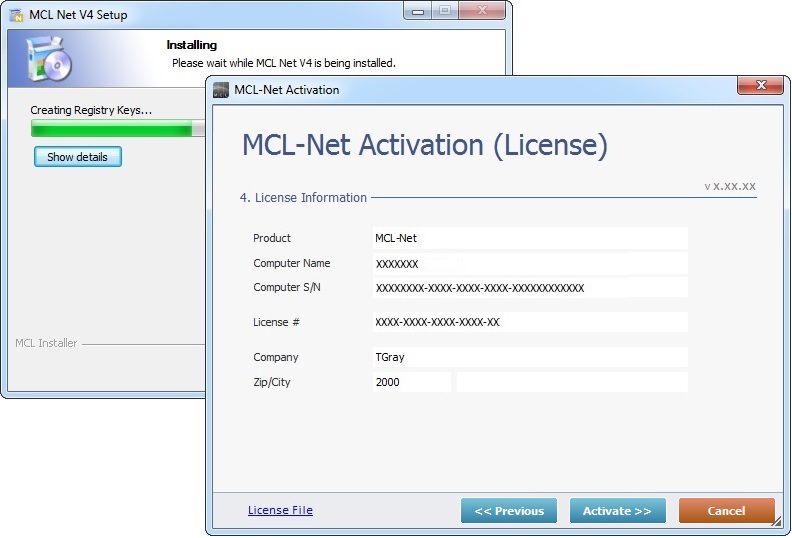Click the MCL-Net Activation title bar icon

[221, 90]
